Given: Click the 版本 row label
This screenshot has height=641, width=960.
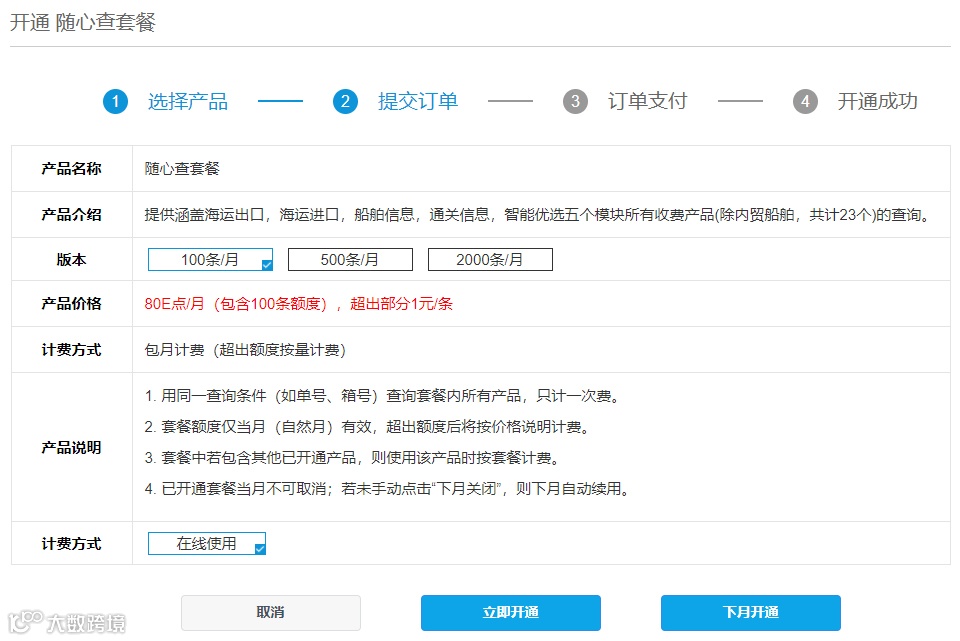Looking at the screenshot, I should click(72, 260).
